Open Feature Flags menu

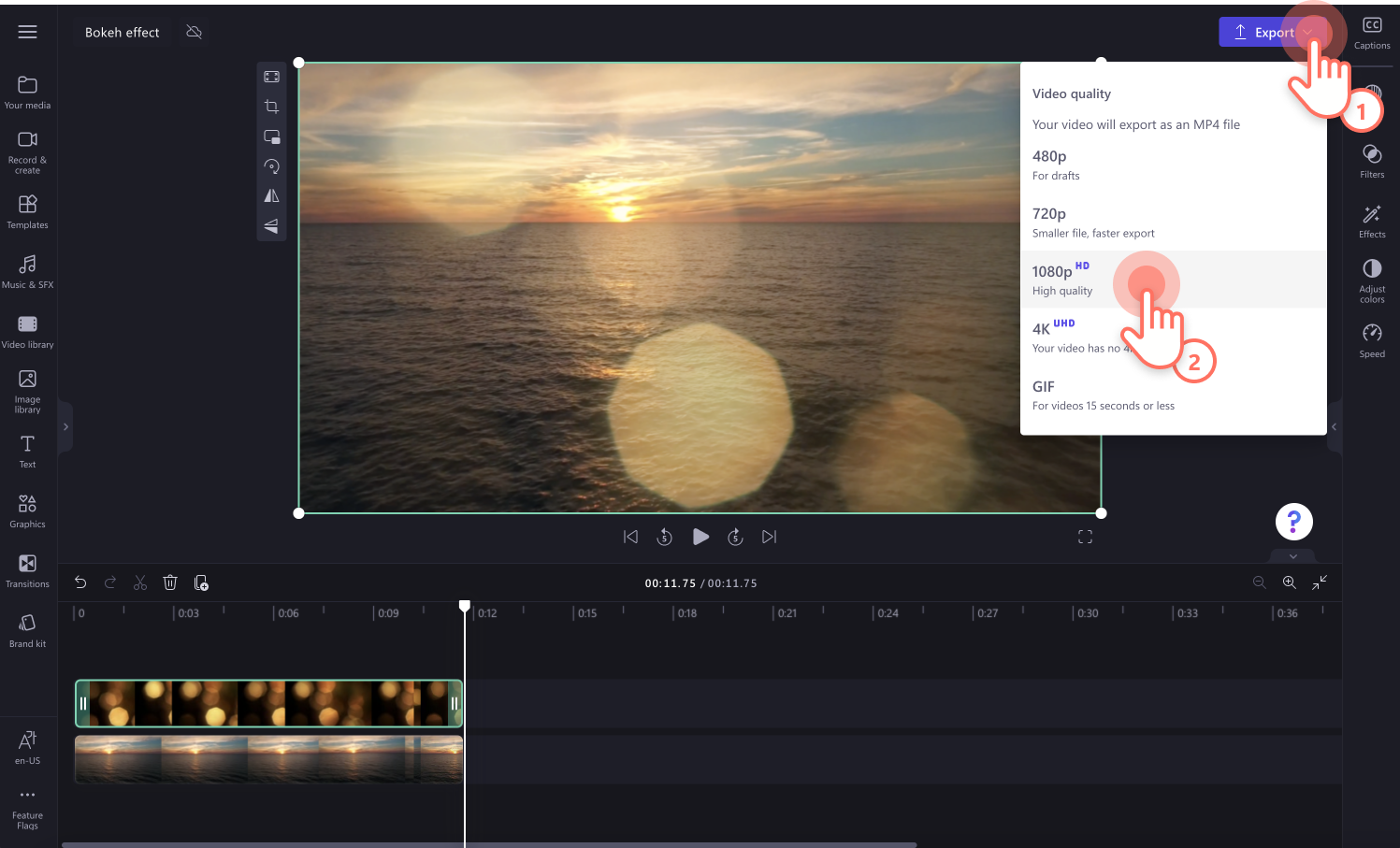[x=27, y=809]
